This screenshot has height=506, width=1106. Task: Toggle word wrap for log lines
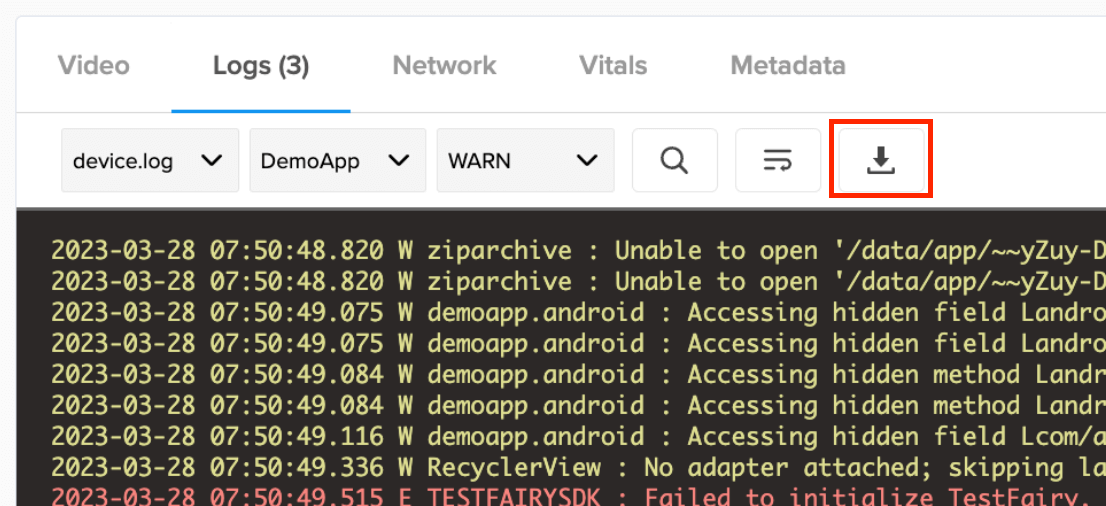coord(777,160)
